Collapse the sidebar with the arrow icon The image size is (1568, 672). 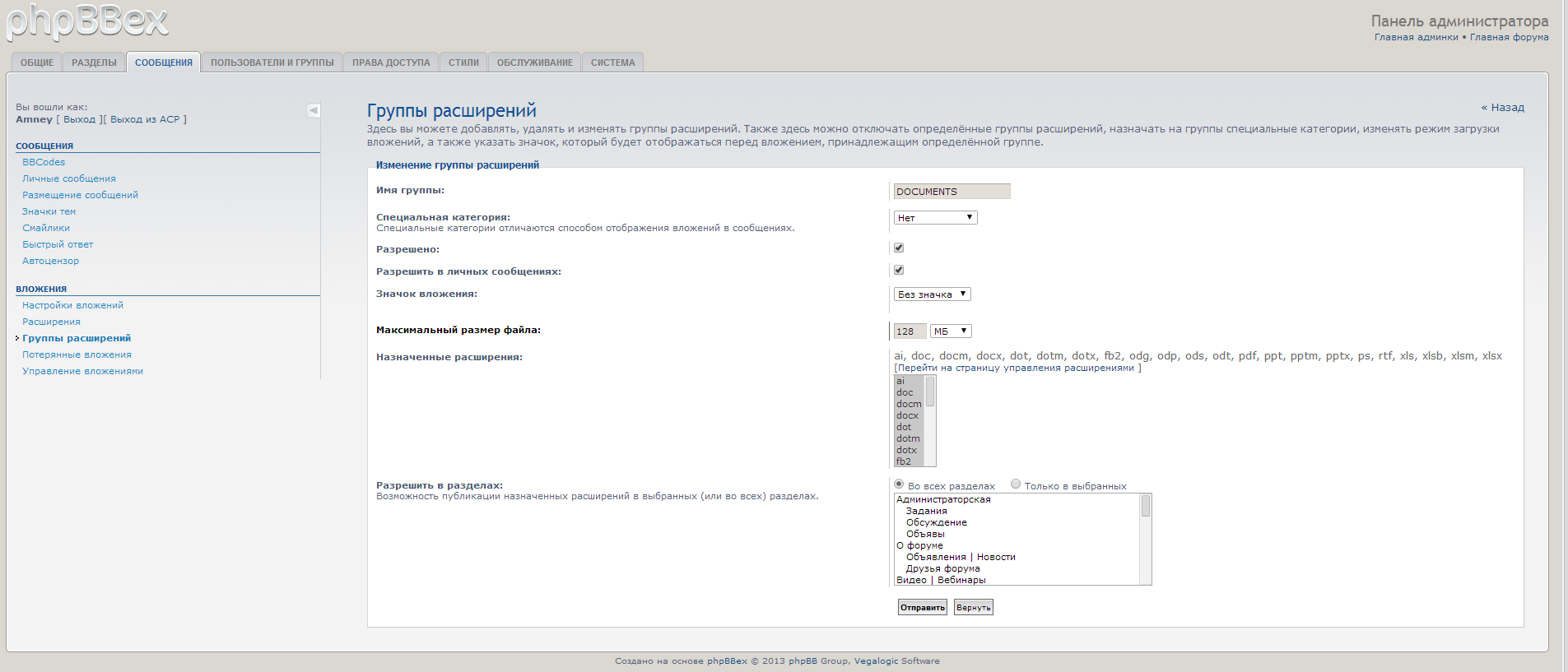(x=314, y=110)
